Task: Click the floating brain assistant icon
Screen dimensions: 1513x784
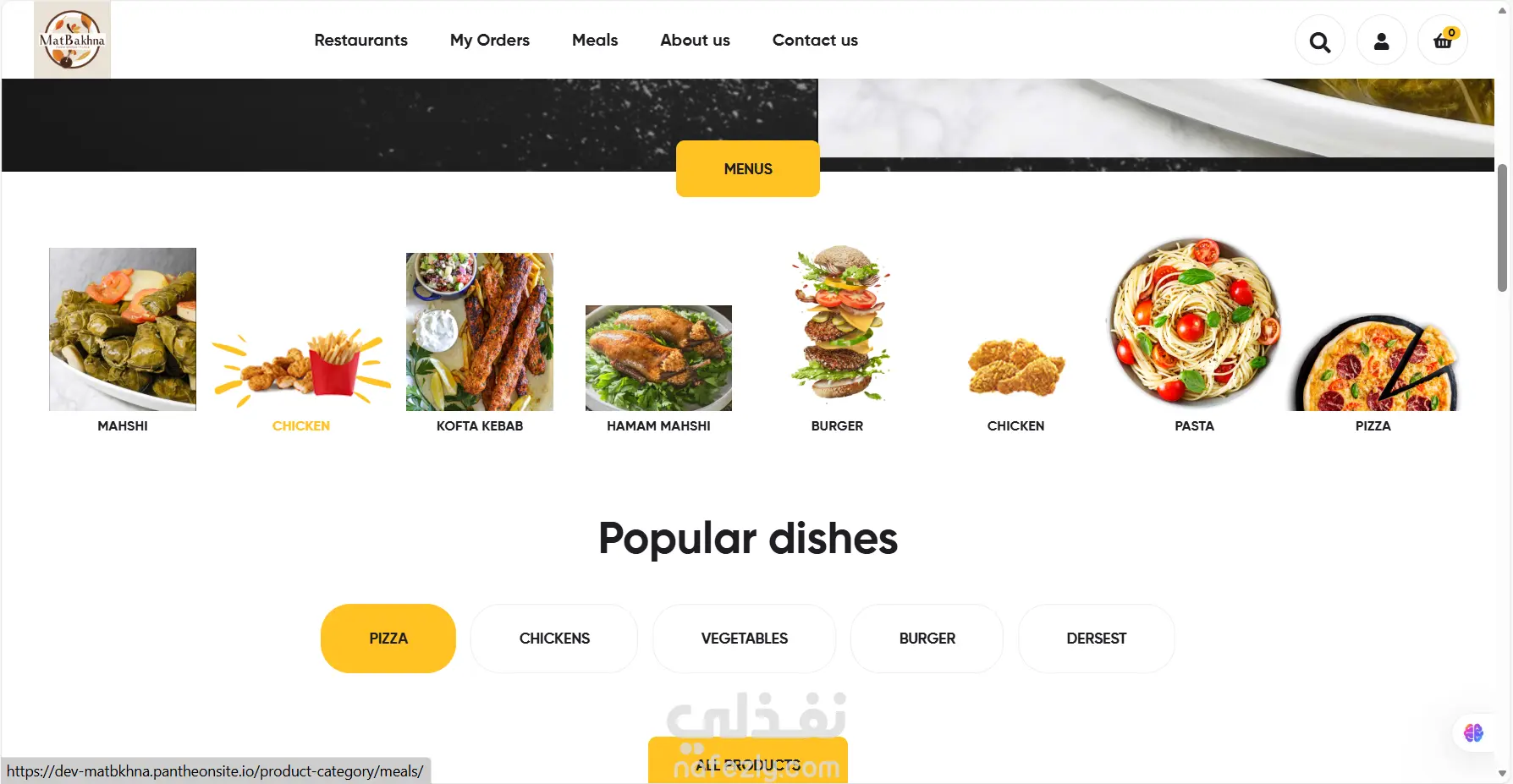Action: (1473, 732)
